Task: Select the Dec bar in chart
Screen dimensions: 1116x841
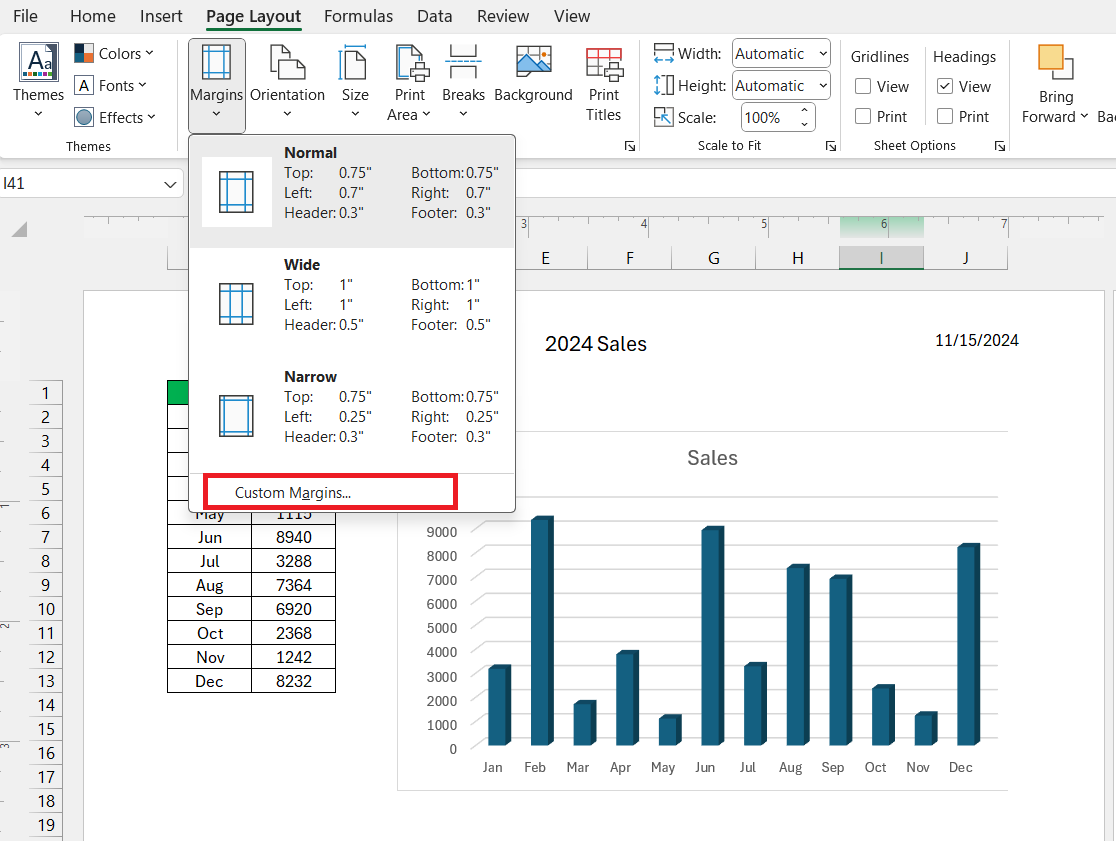Action: click(969, 644)
